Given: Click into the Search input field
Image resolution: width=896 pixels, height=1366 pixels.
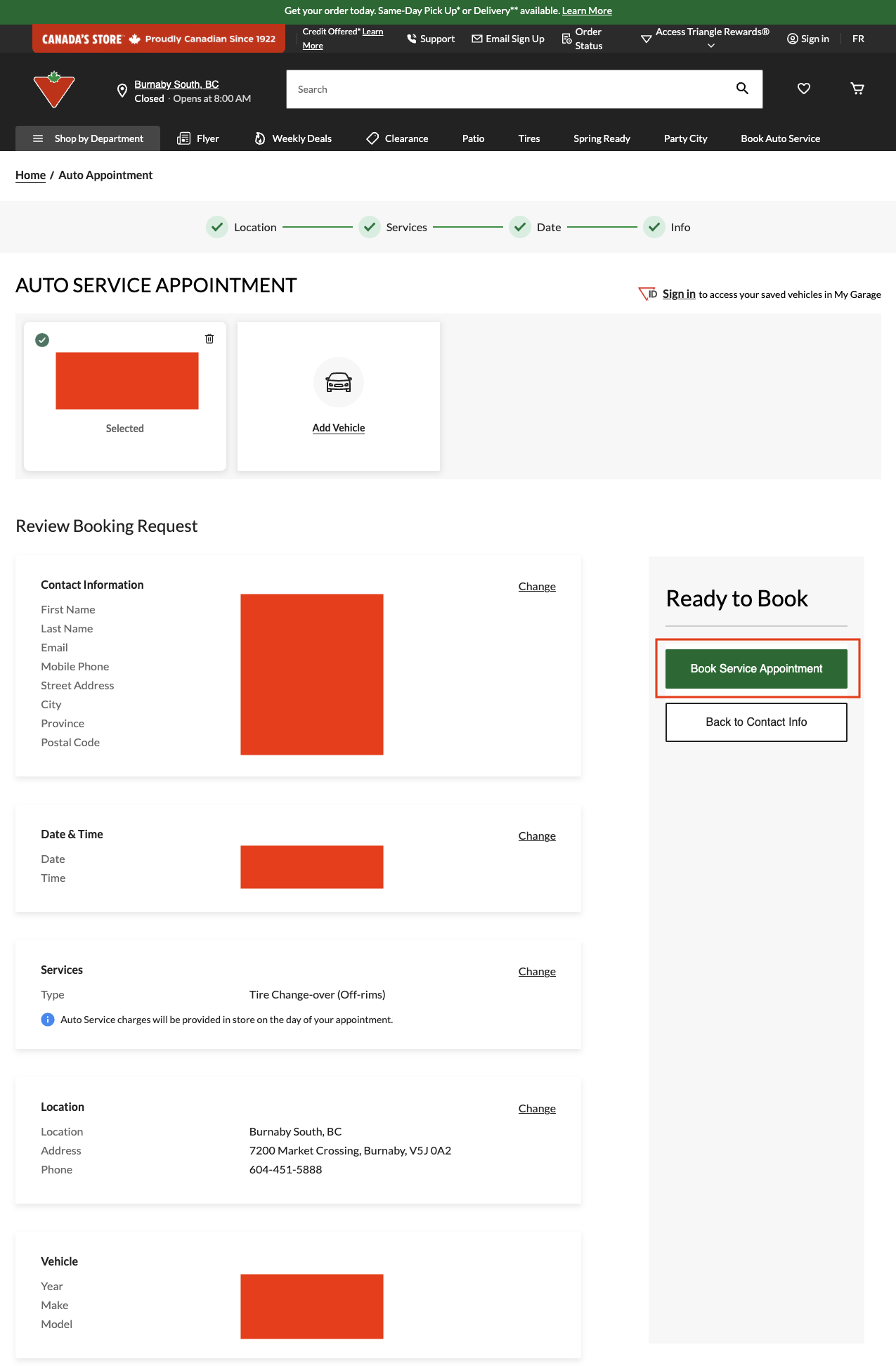Looking at the screenshot, I should (x=506, y=89).
